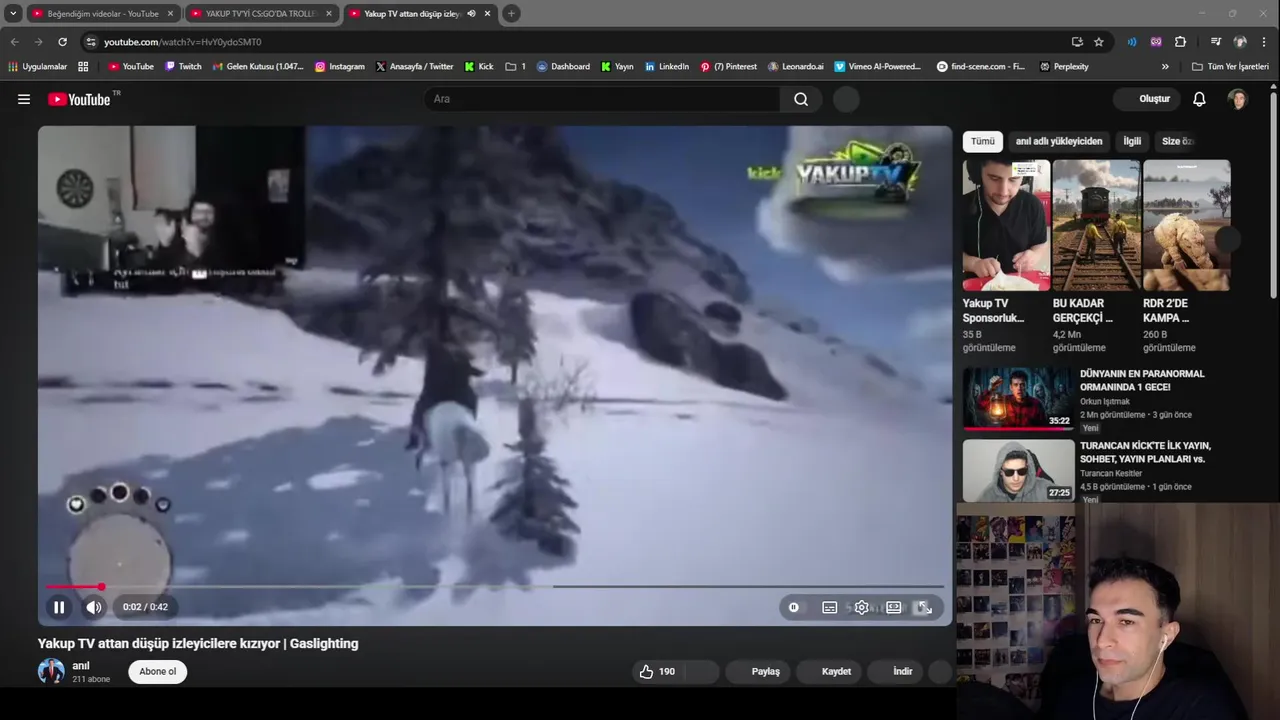Open the LinkedIn bookmark
Screen dimensions: 1280x720
tap(666, 67)
